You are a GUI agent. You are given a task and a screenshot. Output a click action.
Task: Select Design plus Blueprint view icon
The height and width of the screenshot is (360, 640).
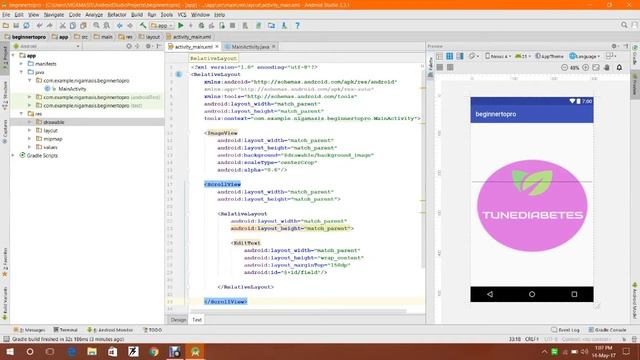(460, 56)
